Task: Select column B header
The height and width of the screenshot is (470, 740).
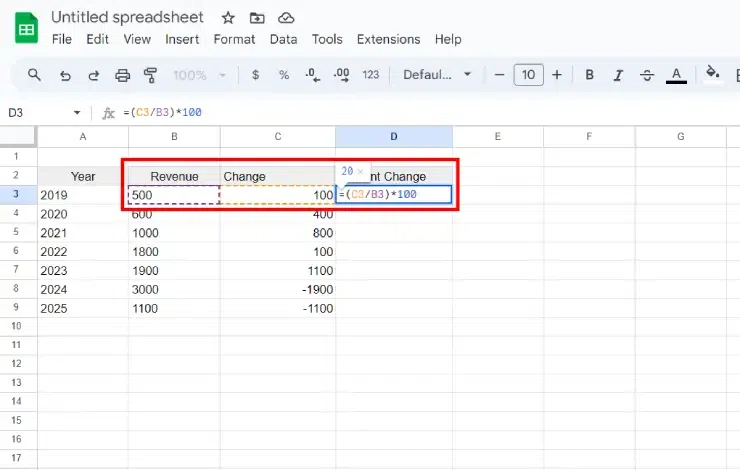Action: coord(174,137)
